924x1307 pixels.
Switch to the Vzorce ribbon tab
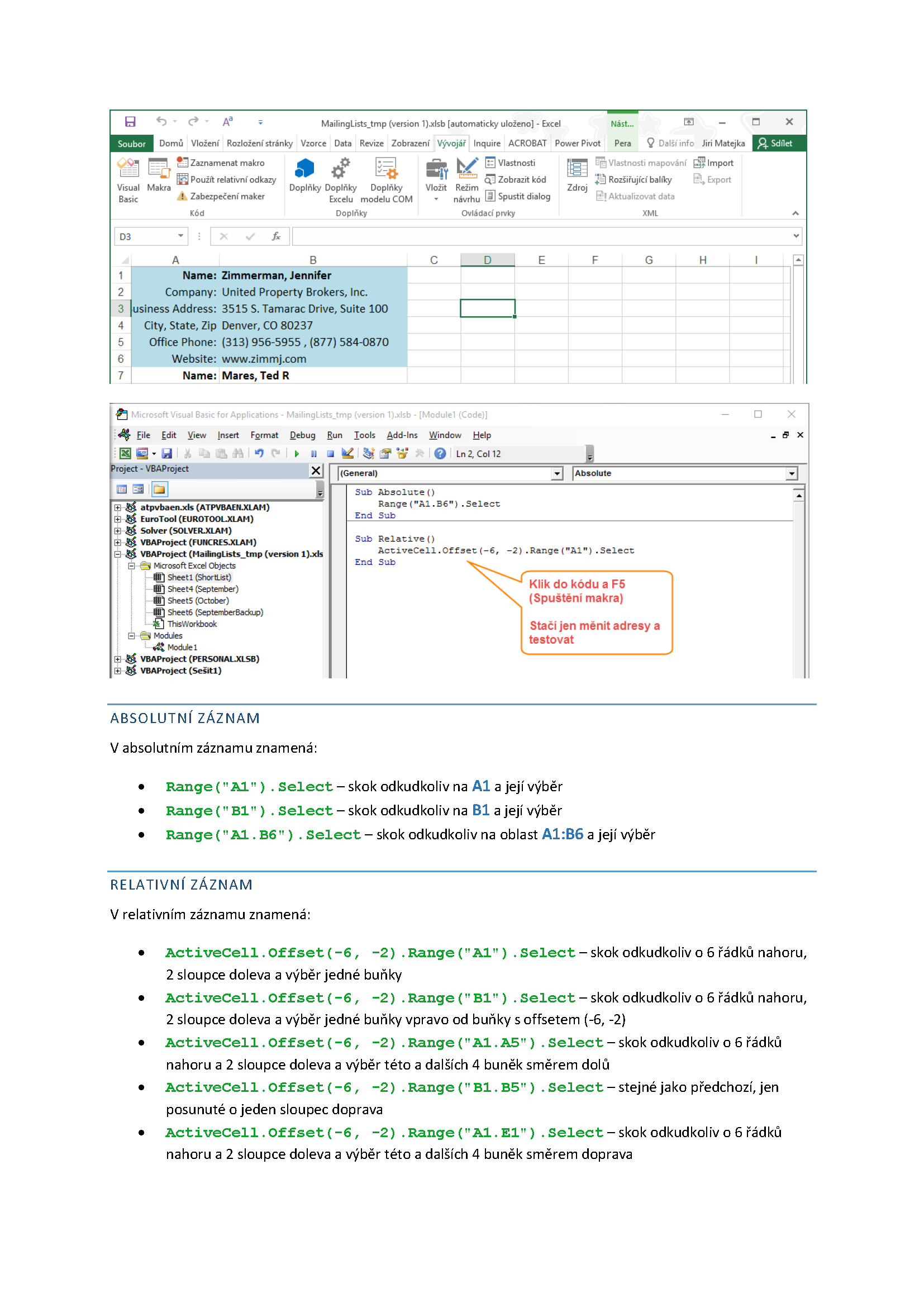pyautogui.click(x=313, y=144)
